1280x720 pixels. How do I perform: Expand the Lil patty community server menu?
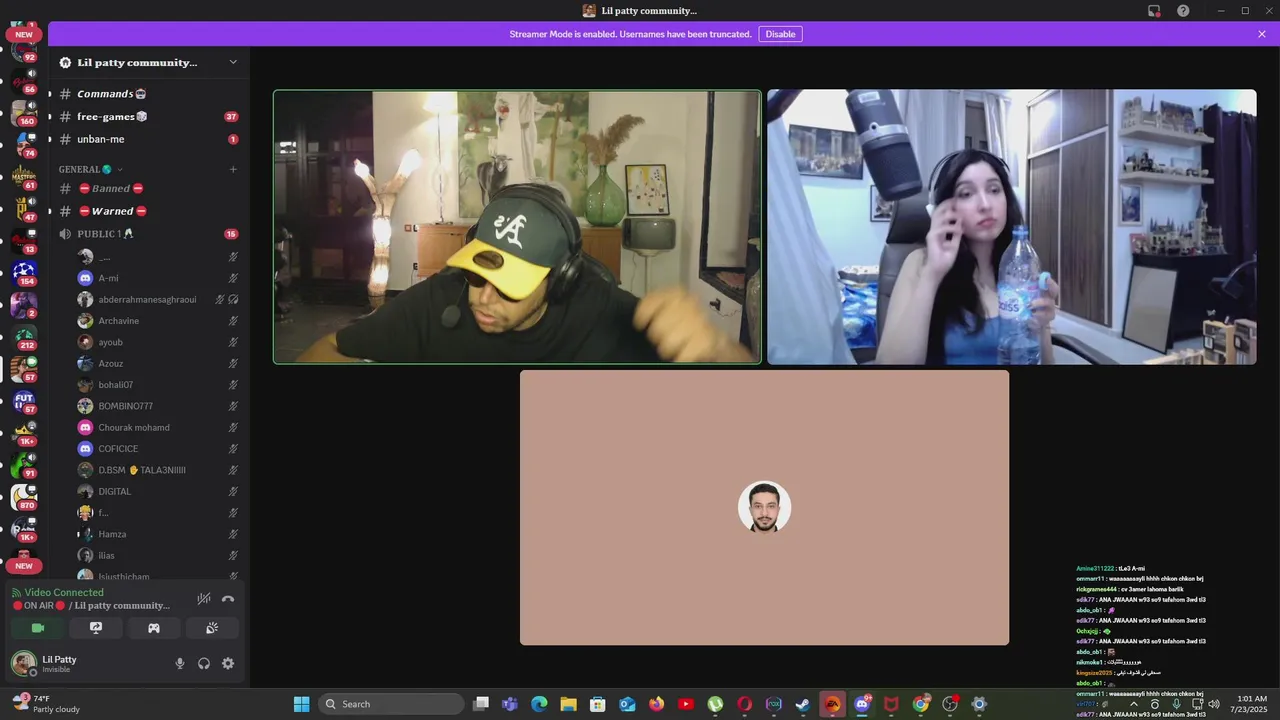tap(148, 62)
